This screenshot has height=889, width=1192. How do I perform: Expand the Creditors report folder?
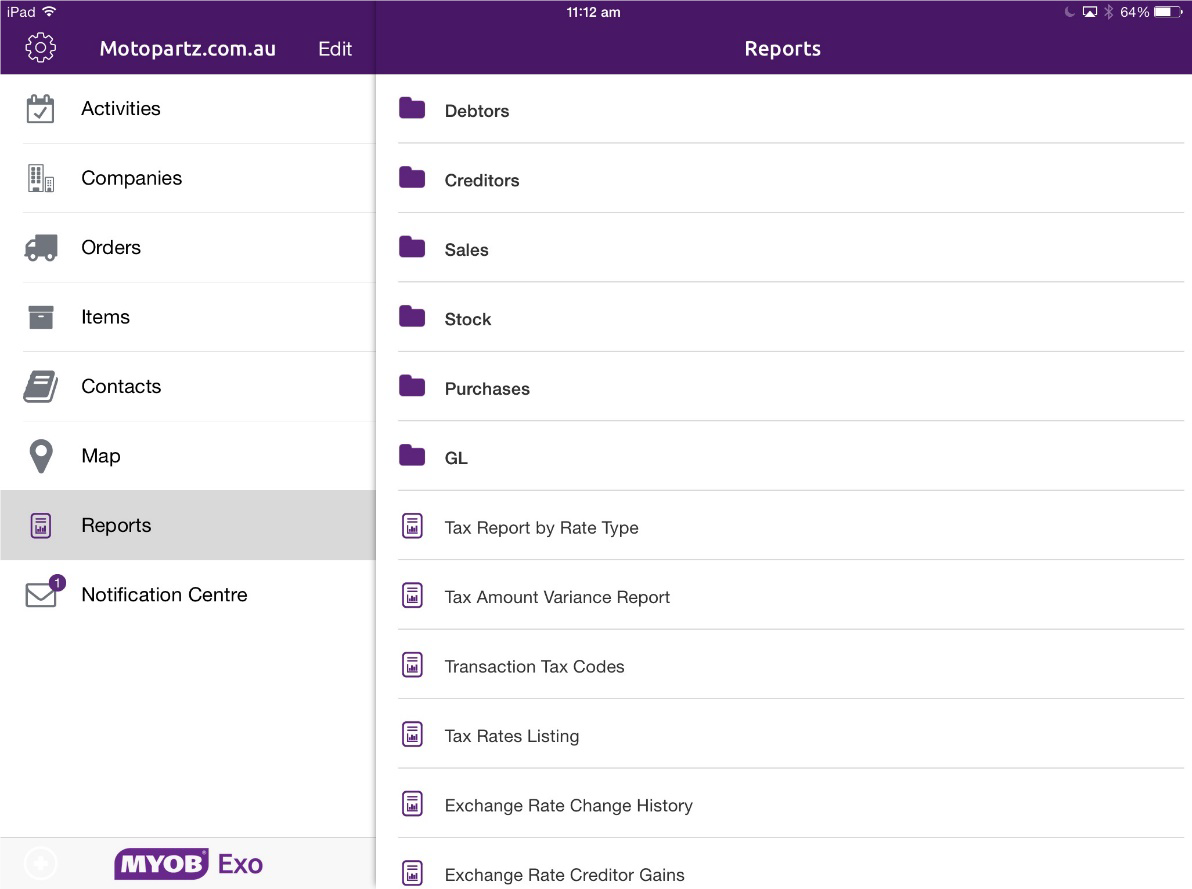click(481, 180)
